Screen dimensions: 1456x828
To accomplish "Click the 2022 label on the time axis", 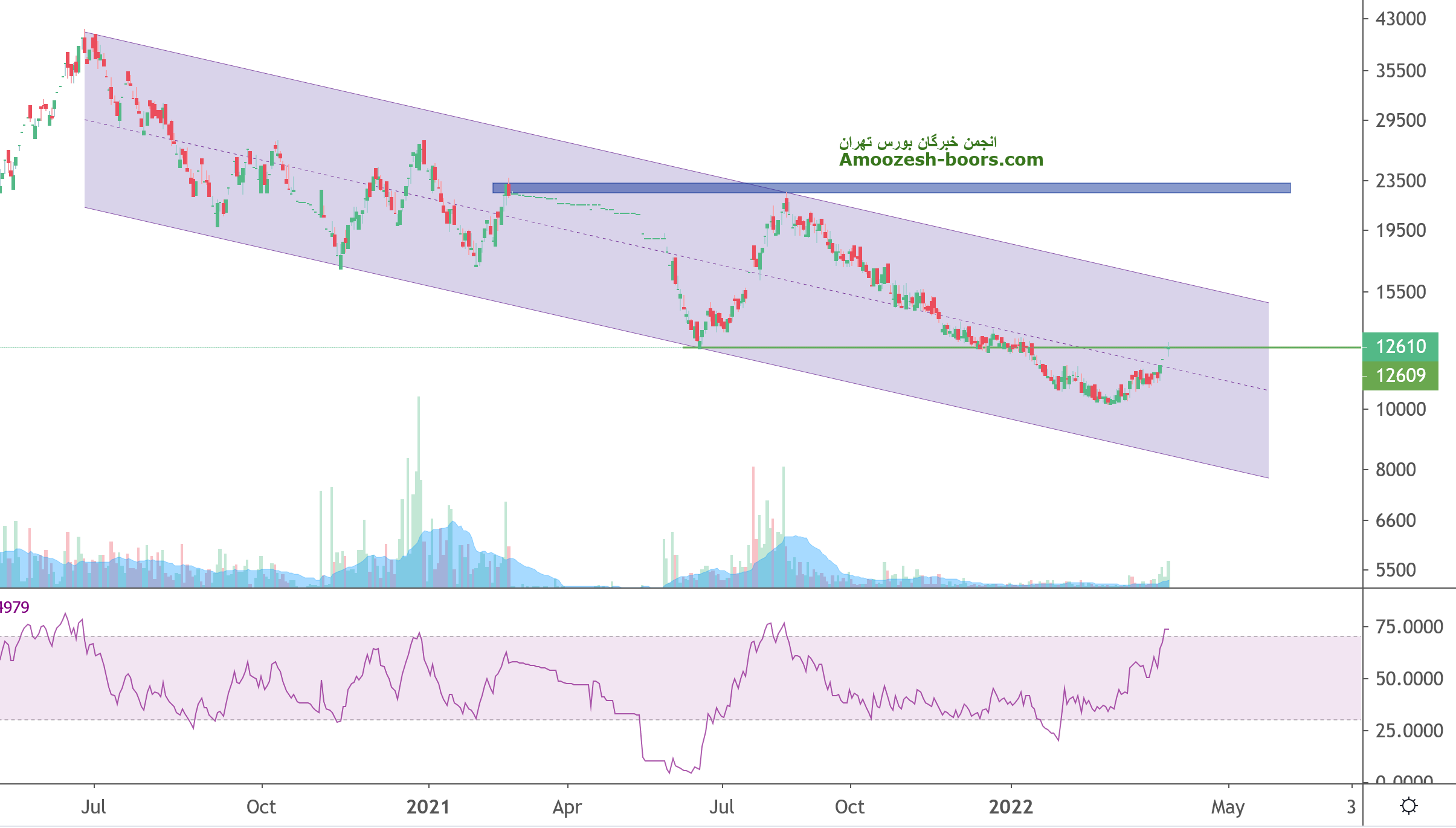I will click(x=1011, y=807).
